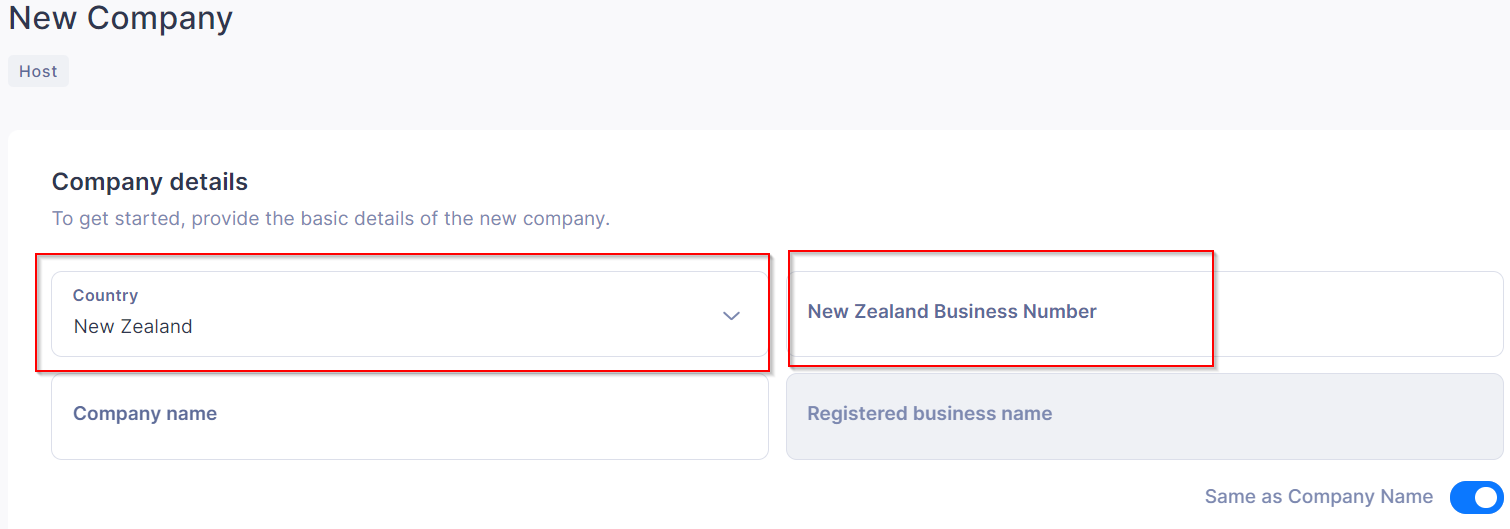Click the Host tag badge
The width and height of the screenshot is (1510, 529).
tap(38, 71)
